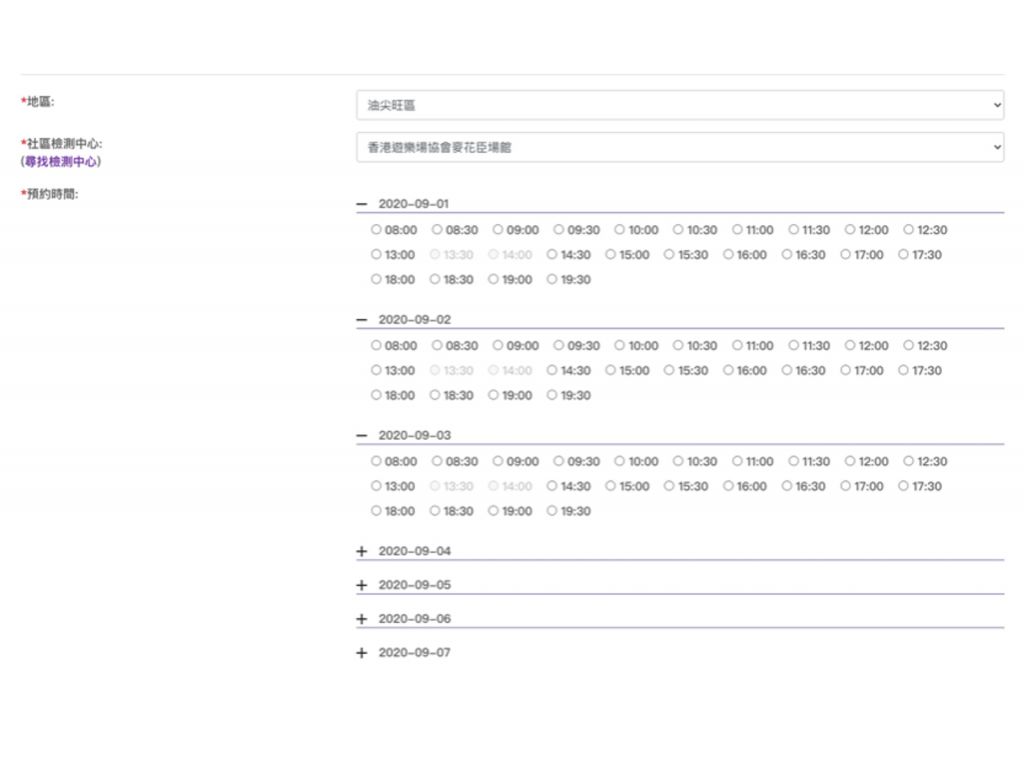Collapse the 2020-09-01 date section

tap(362, 204)
